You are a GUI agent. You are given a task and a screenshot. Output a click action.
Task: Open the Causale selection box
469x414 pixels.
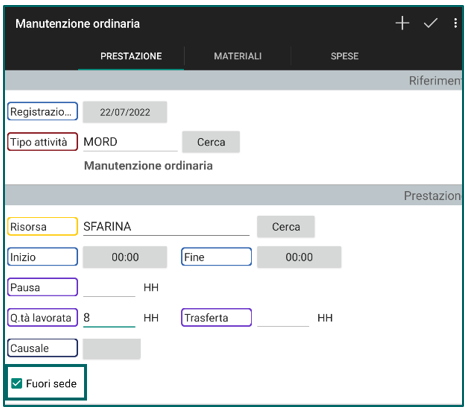[x=112, y=349]
